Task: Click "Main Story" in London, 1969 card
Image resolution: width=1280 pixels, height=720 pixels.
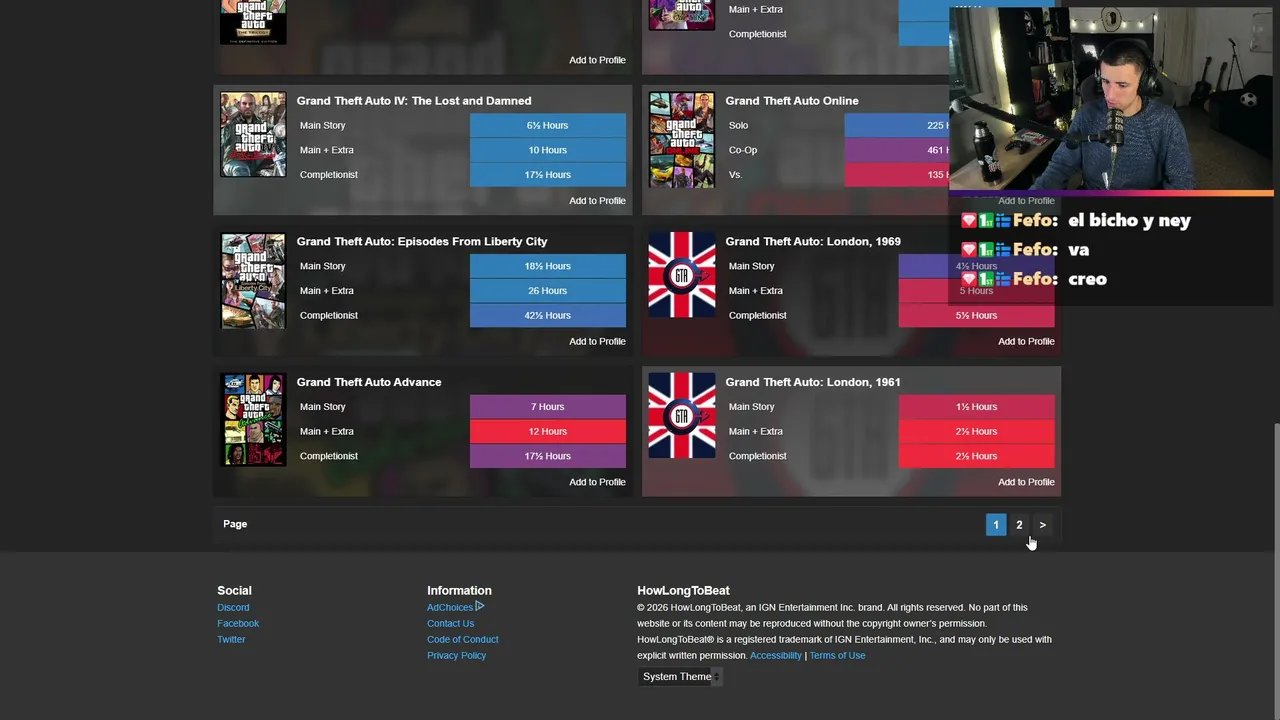Action: coord(751,267)
